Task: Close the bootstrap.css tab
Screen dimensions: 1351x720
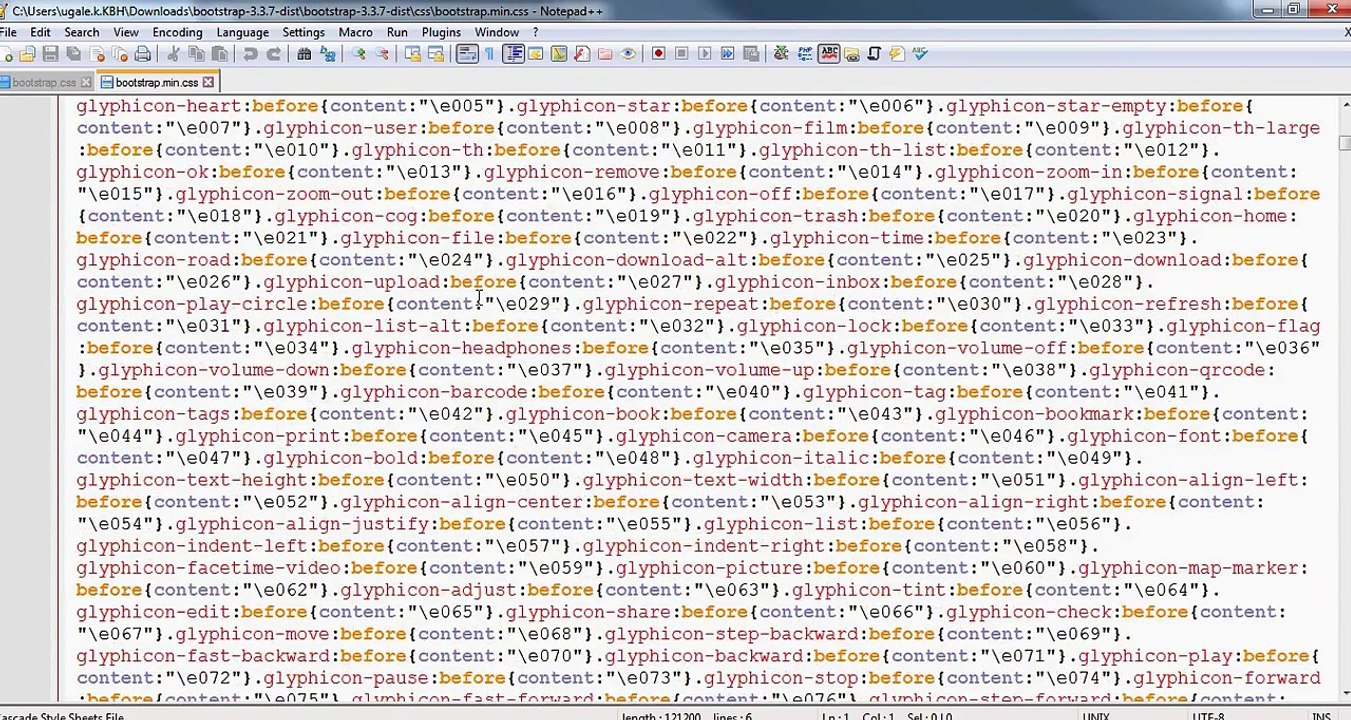Action: pos(86,82)
